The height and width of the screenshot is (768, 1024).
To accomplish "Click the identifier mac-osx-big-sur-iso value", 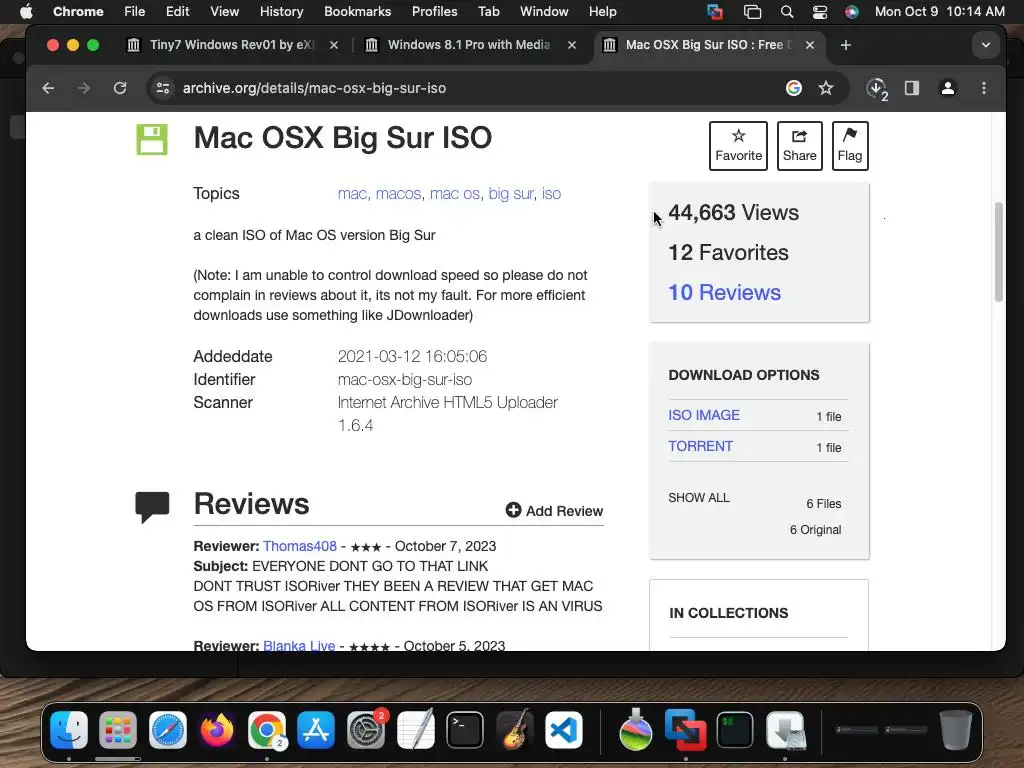I will [405, 379].
